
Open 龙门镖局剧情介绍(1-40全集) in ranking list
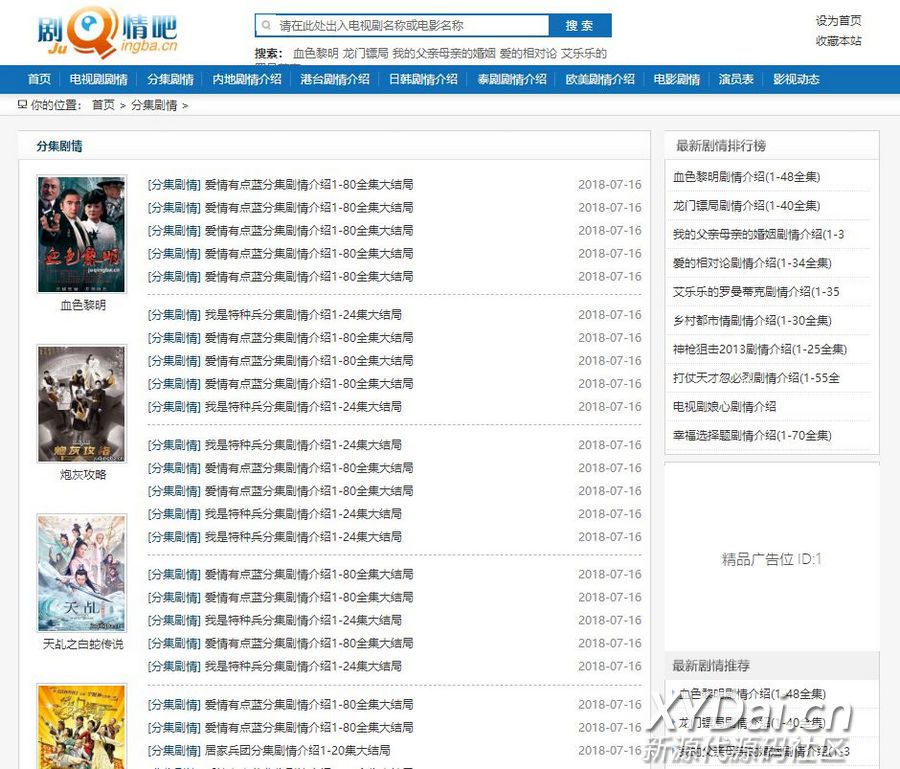746,206
